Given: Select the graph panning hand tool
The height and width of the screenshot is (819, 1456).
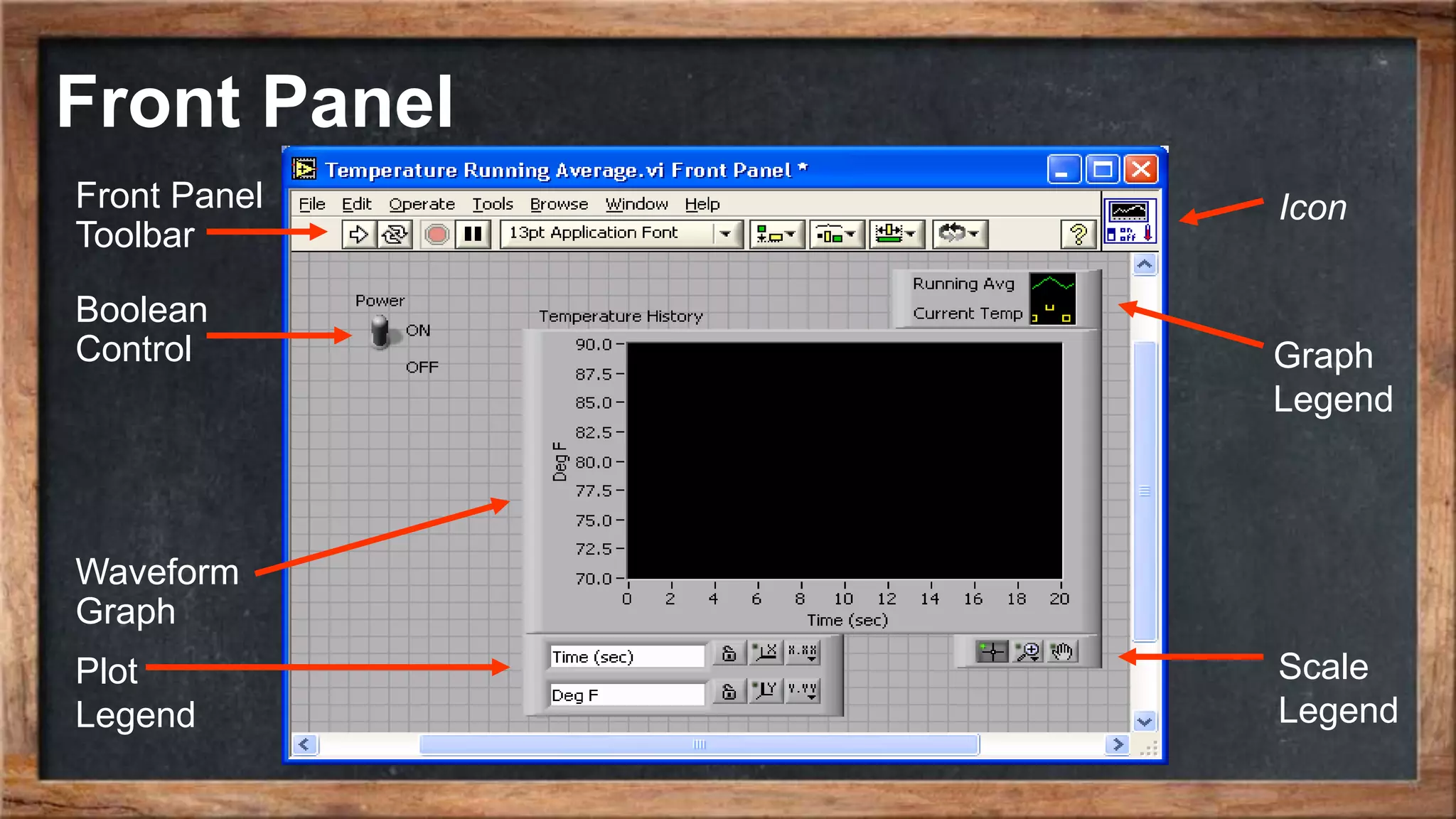Looking at the screenshot, I should coord(1062,651).
